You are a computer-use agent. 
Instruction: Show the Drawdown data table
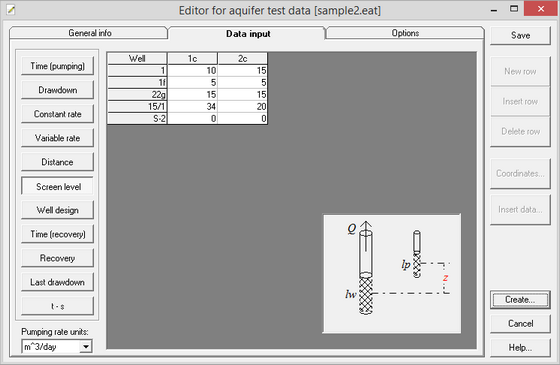57,90
